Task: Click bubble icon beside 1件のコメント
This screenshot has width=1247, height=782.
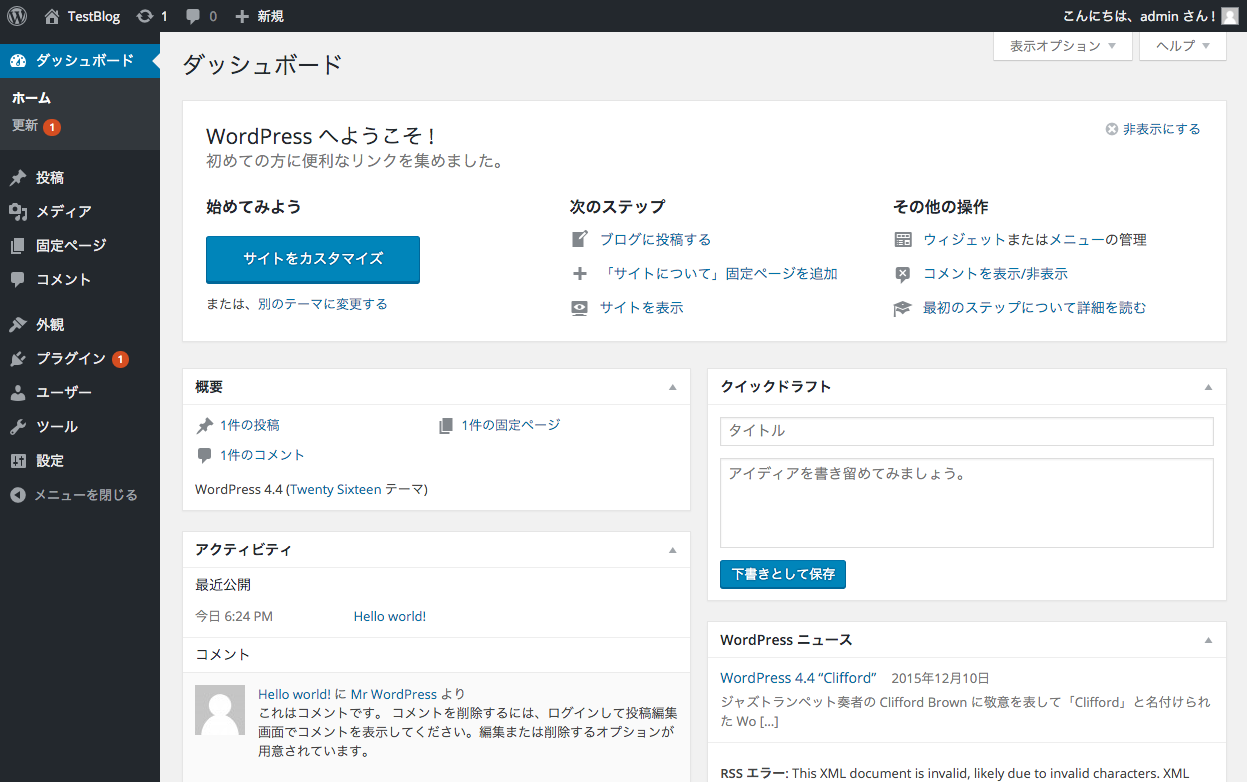Action: [205, 456]
